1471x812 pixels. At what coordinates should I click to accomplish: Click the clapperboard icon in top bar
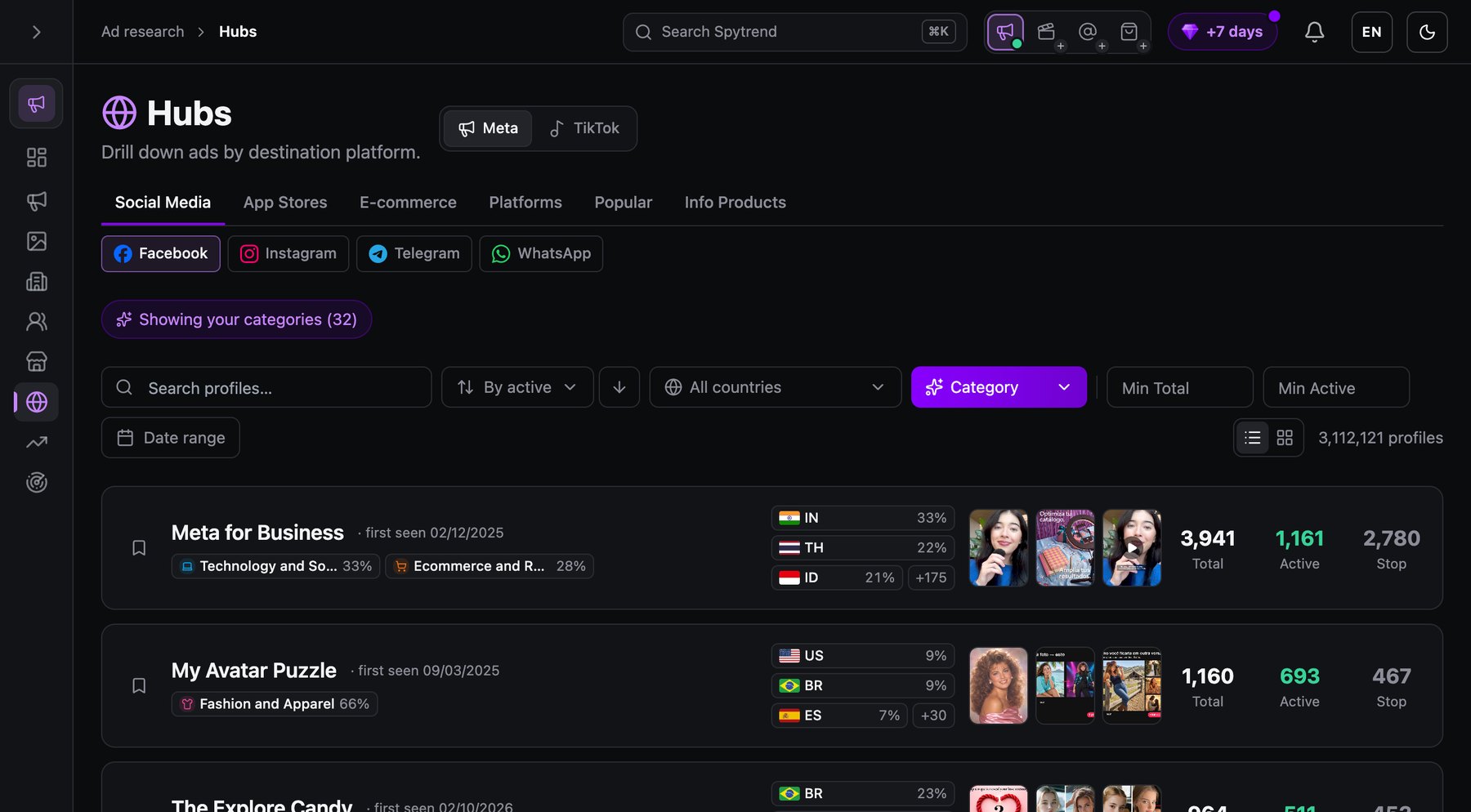tap(1047, 32)
